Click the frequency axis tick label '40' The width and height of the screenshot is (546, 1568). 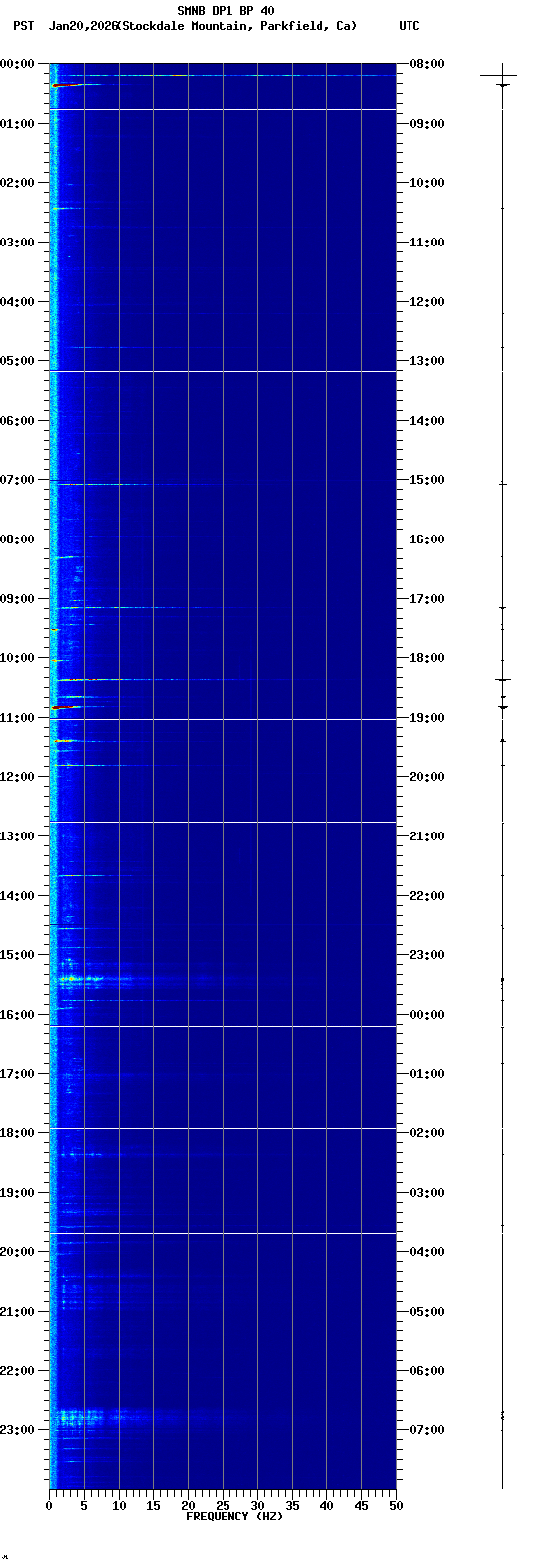click(326, 1506)
